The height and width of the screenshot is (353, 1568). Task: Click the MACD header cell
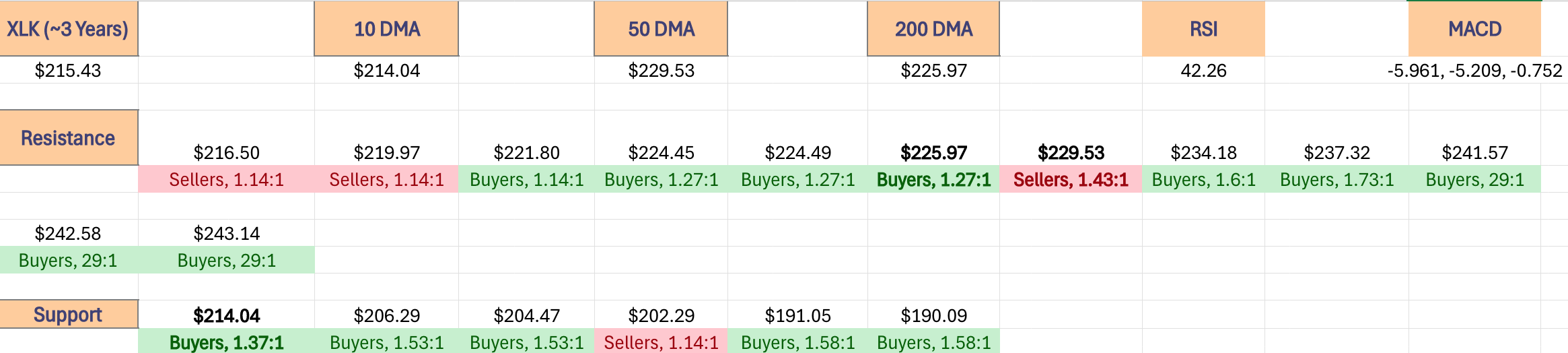point(1474,28)
